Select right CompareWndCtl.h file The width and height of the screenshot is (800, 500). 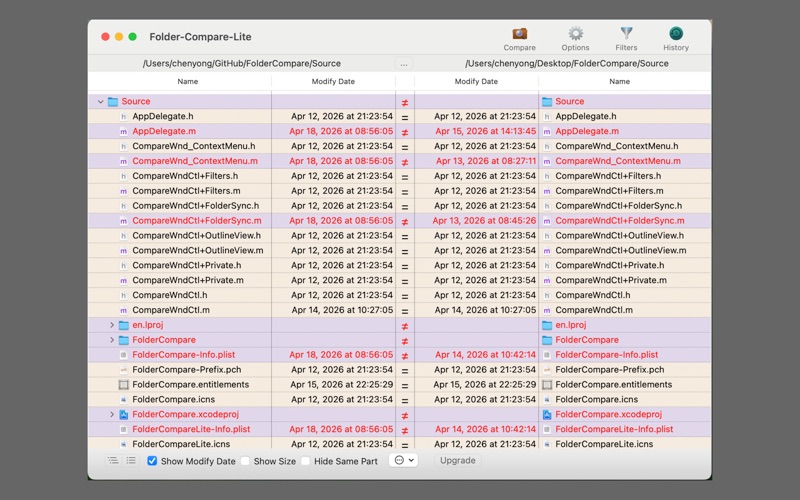(x=593, y=295)
